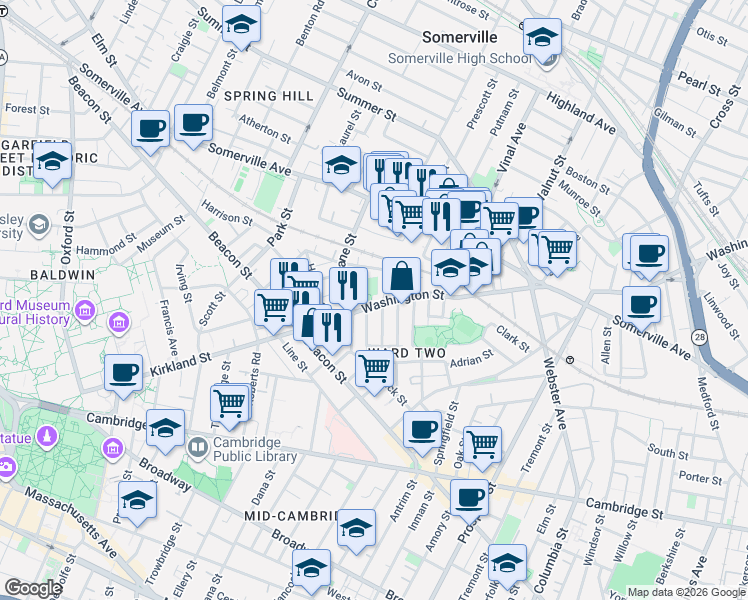Click the shopping cart marker left of Beacon St junction
Image resolution: width=748 pixels, height=600 pixels.
click(x=273, y=309)
